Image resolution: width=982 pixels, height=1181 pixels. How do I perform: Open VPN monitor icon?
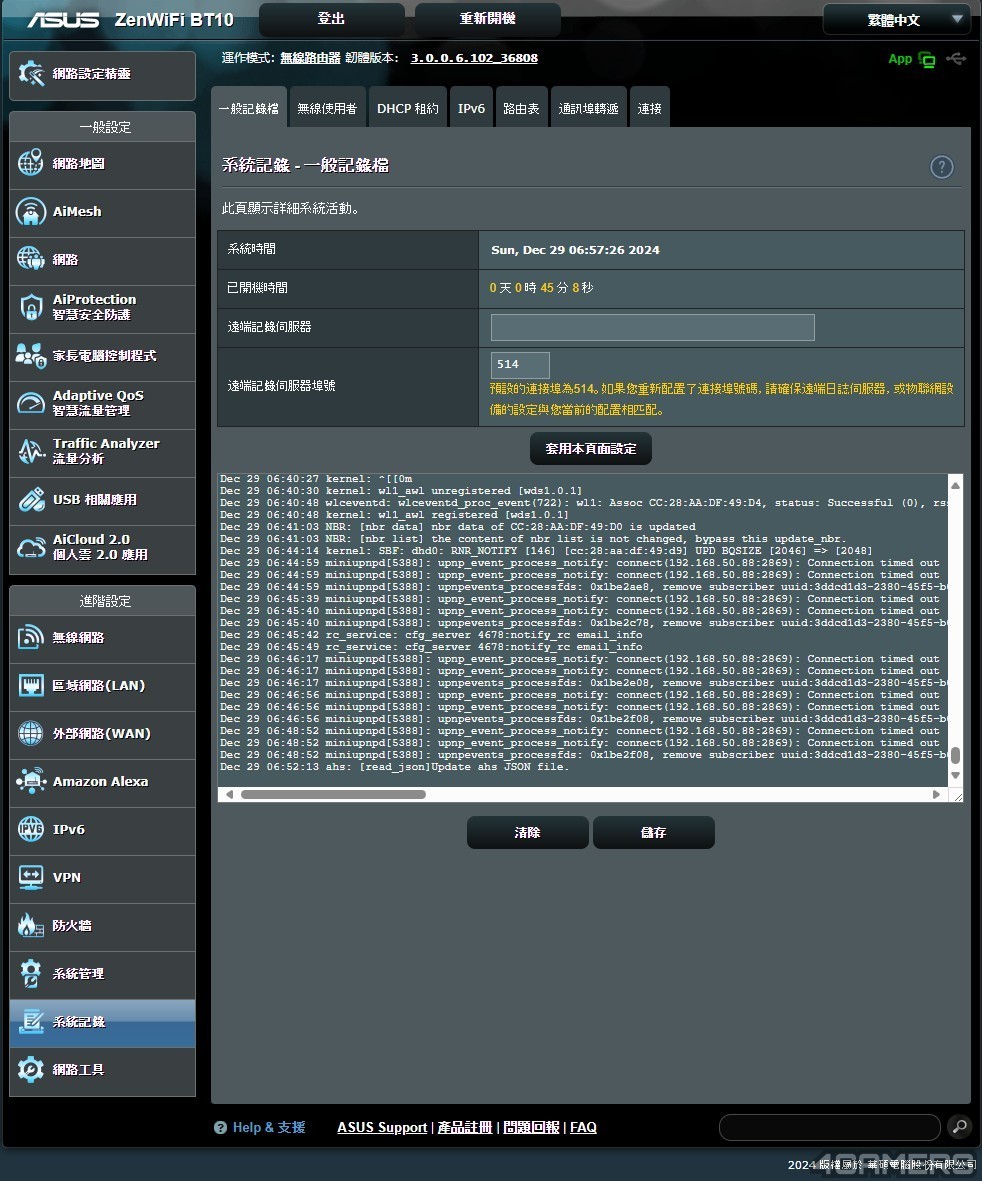tap(31, 877)
